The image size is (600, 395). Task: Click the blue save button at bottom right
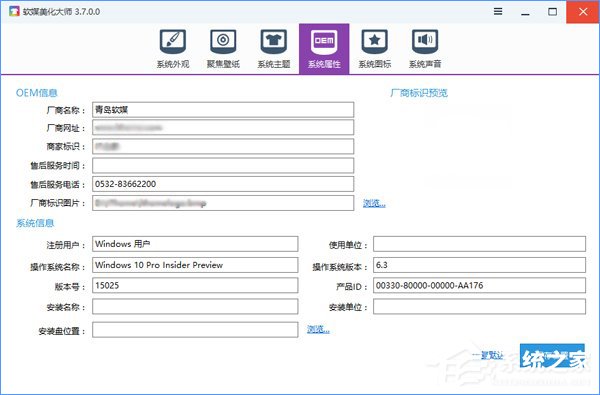click(552, 356)
